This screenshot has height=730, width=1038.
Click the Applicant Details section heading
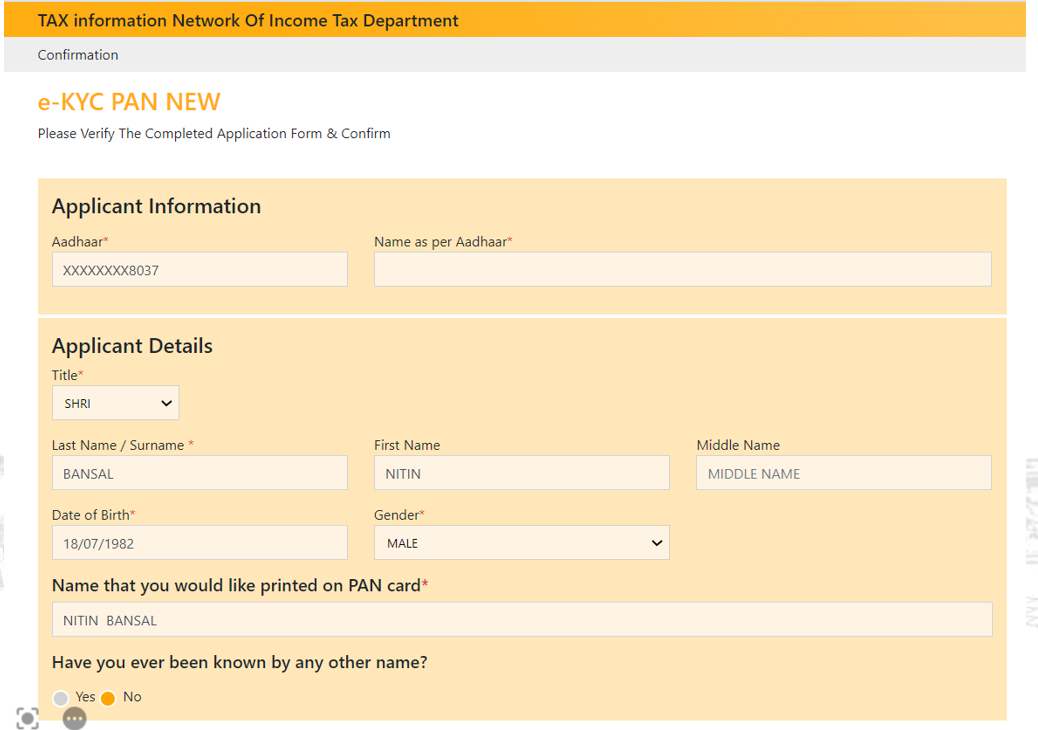pos(132,346)
